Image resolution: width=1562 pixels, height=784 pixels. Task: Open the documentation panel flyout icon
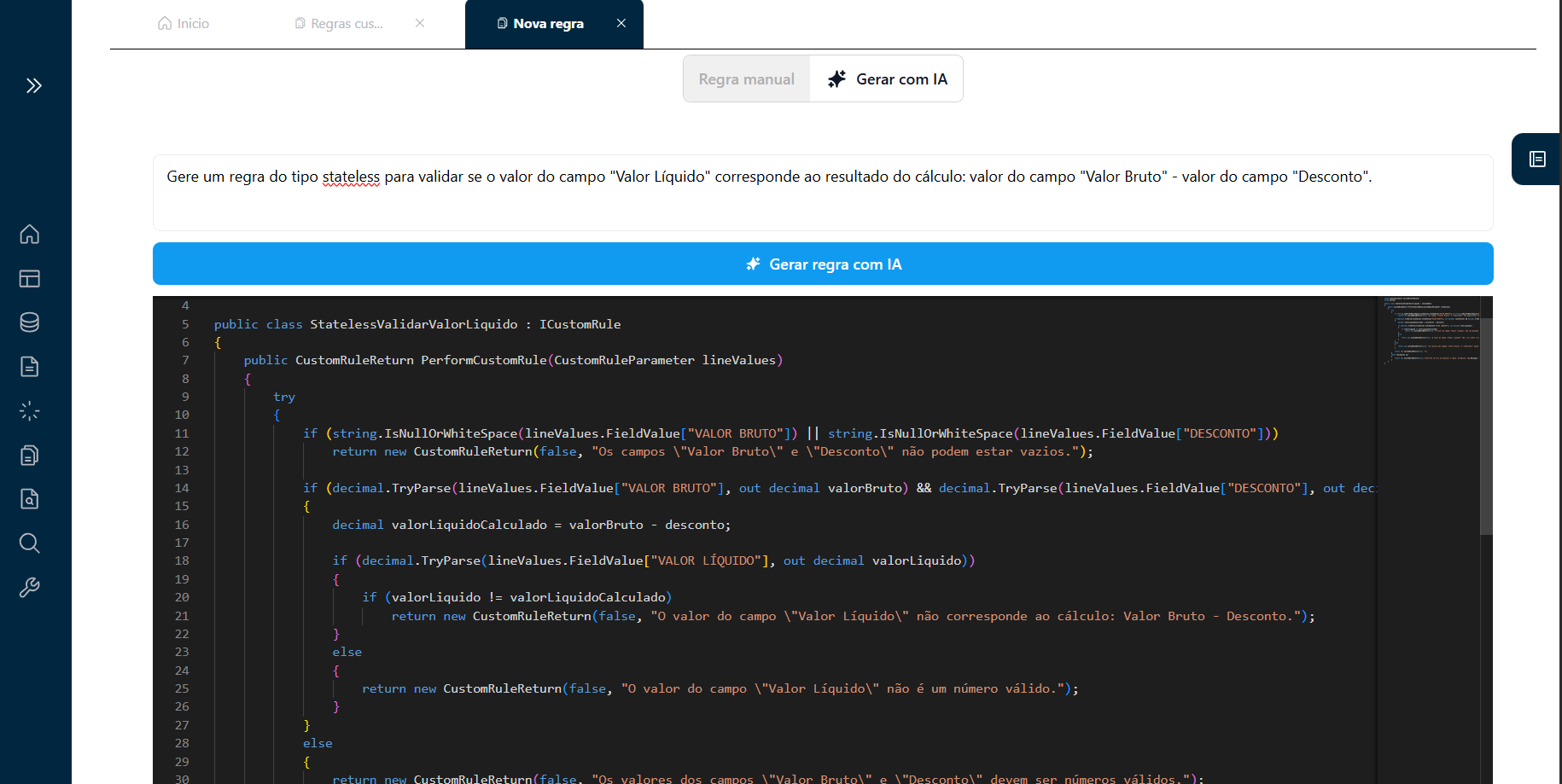tap(1537, 159)
